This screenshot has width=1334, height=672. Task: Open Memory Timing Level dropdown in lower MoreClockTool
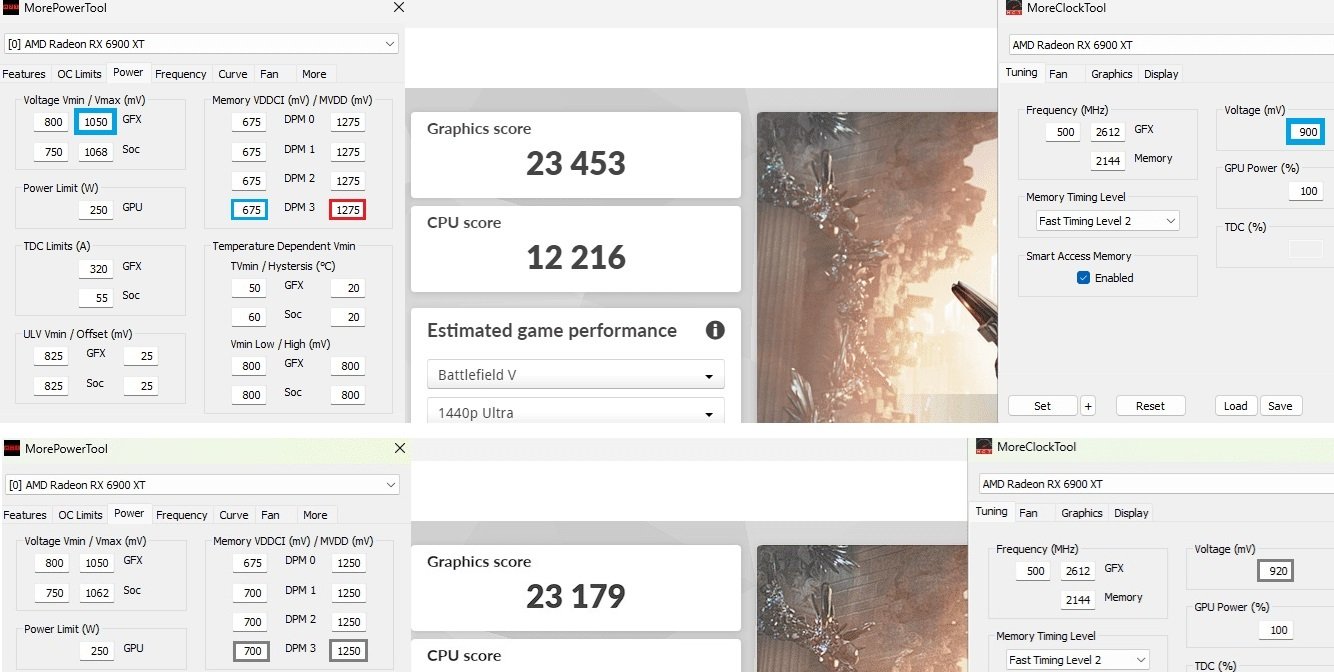(1077, 660)
